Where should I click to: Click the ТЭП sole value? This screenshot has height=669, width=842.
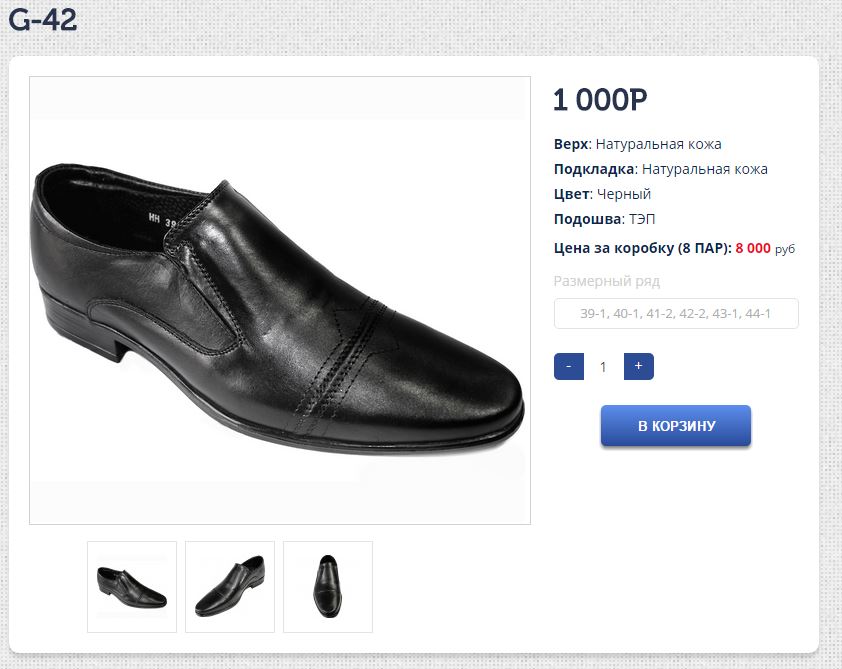(642, 219)
